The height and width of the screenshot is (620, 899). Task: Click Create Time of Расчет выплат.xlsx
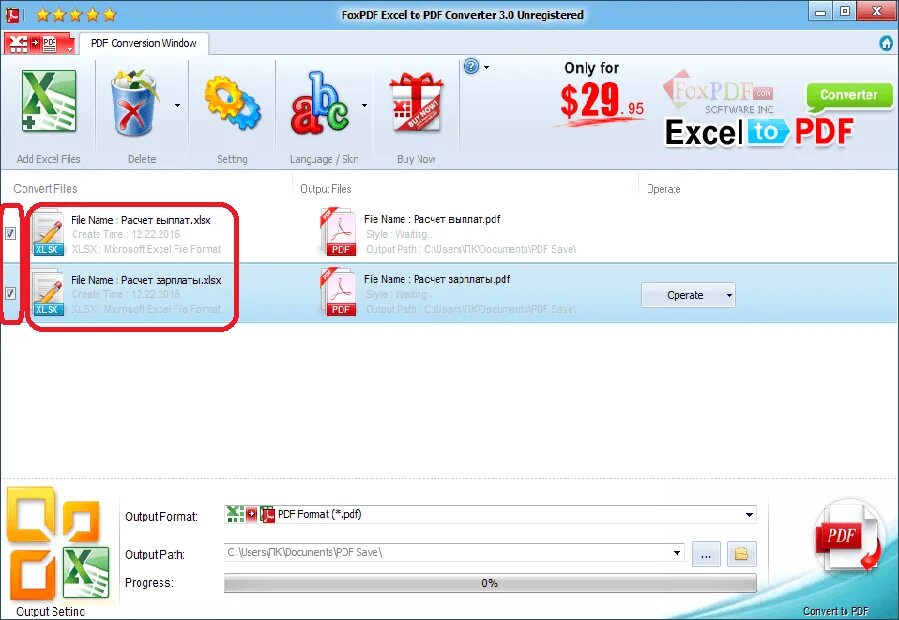pyautogui.click(x=126, y=234)
